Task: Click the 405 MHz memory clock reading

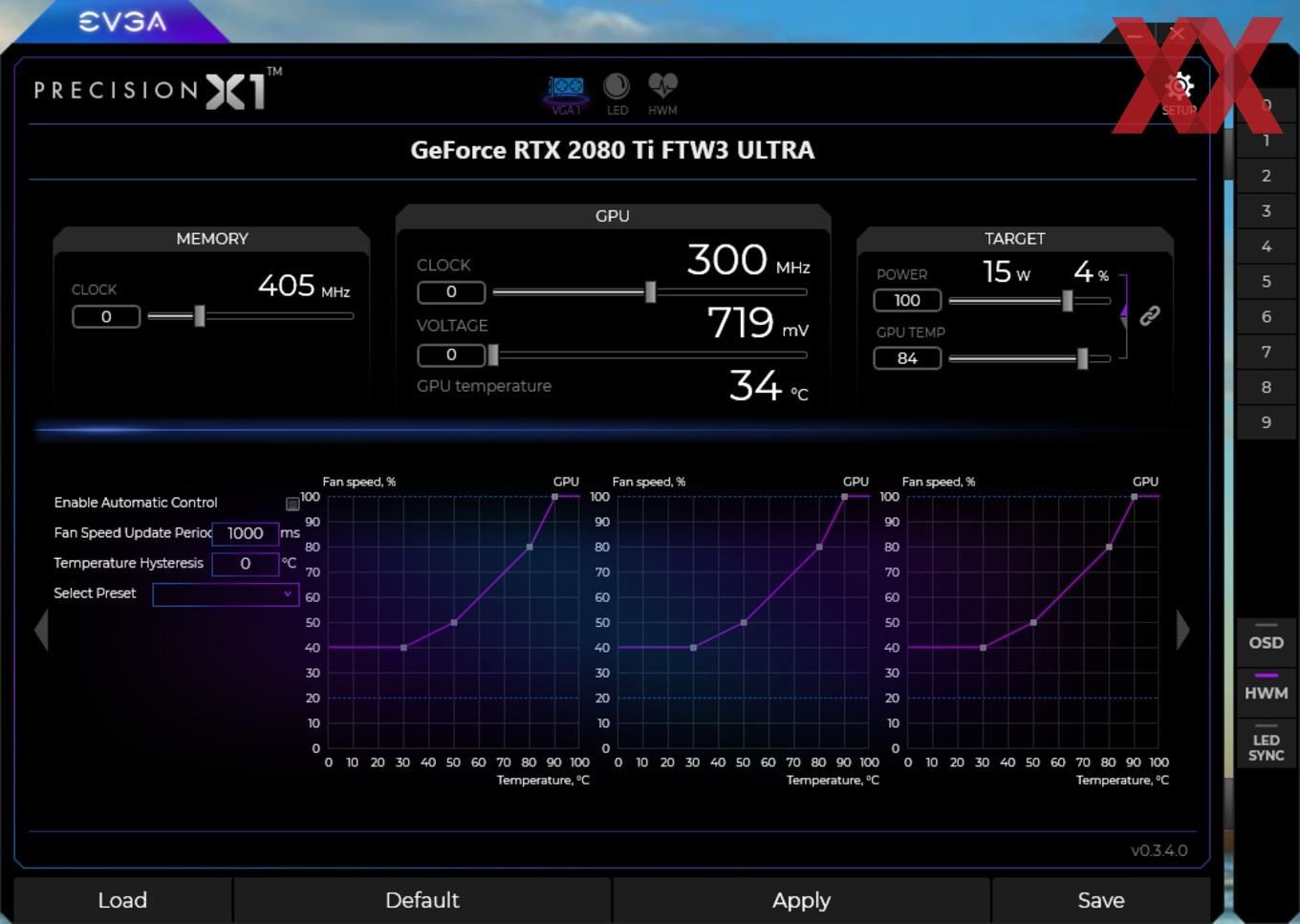Action: coord(304,286)
